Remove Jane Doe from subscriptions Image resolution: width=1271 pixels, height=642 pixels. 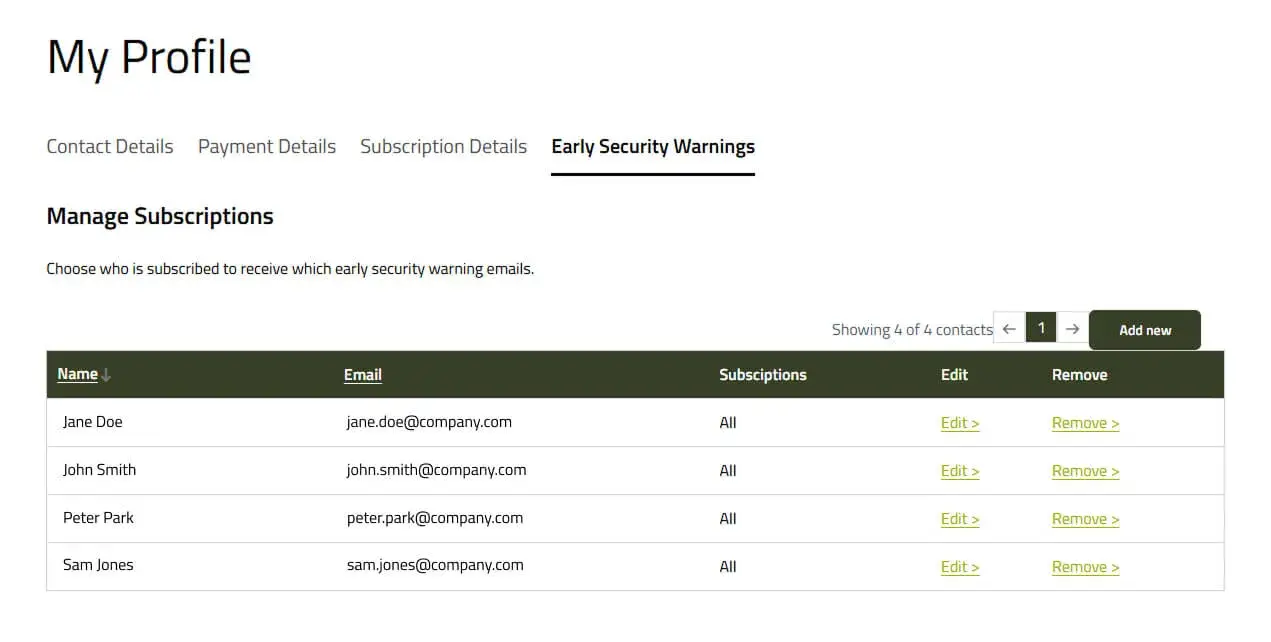[1085, 423]
